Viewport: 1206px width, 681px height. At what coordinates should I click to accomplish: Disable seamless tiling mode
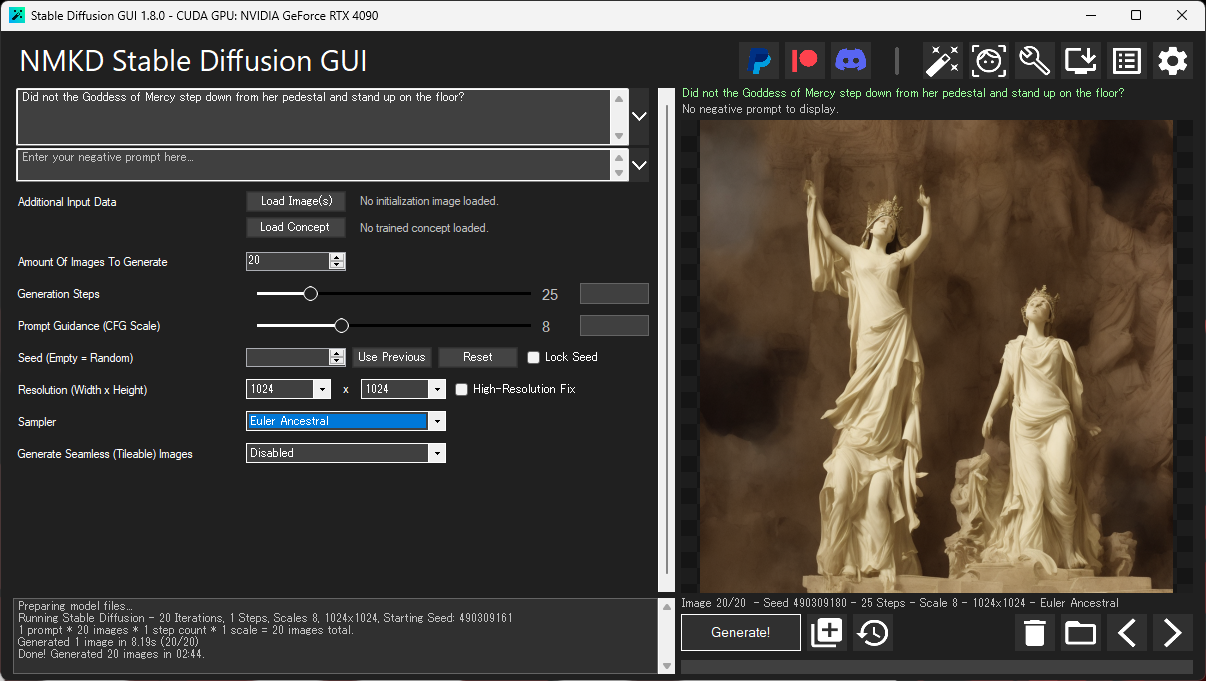(x=437, y=453)
